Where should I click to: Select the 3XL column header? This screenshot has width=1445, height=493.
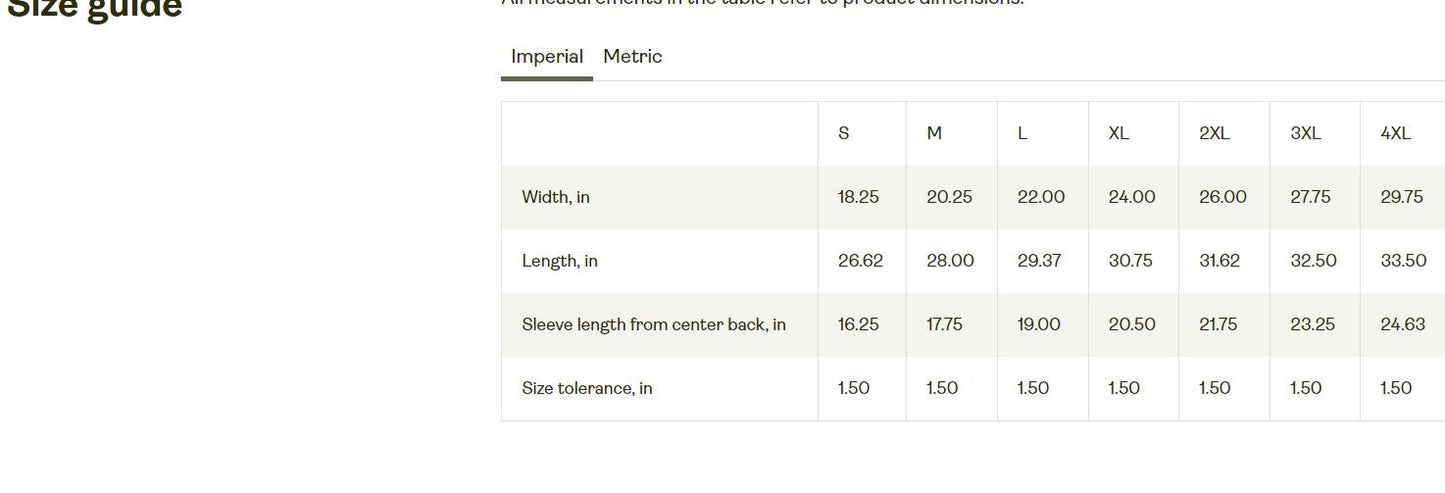[x=1305, y=134]
